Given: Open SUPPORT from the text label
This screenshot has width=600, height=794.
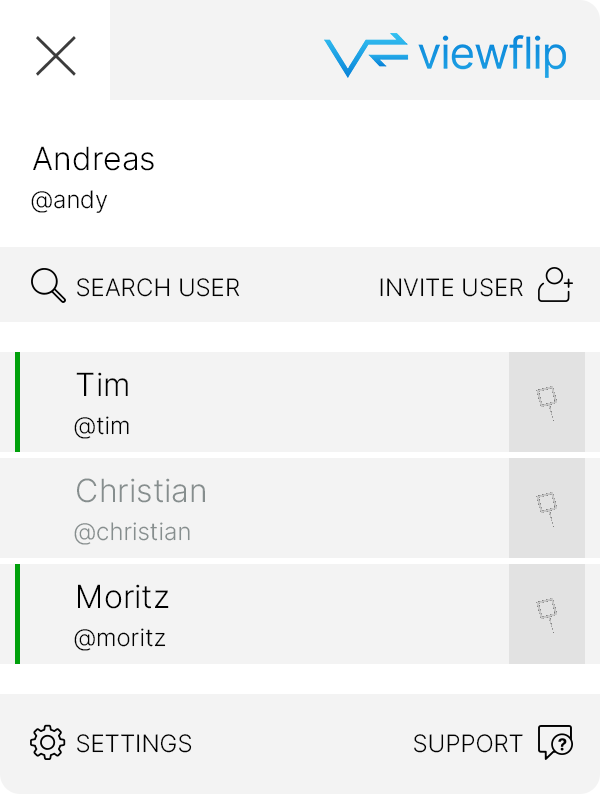Looking at the screenshot, I should pos(467,744).
